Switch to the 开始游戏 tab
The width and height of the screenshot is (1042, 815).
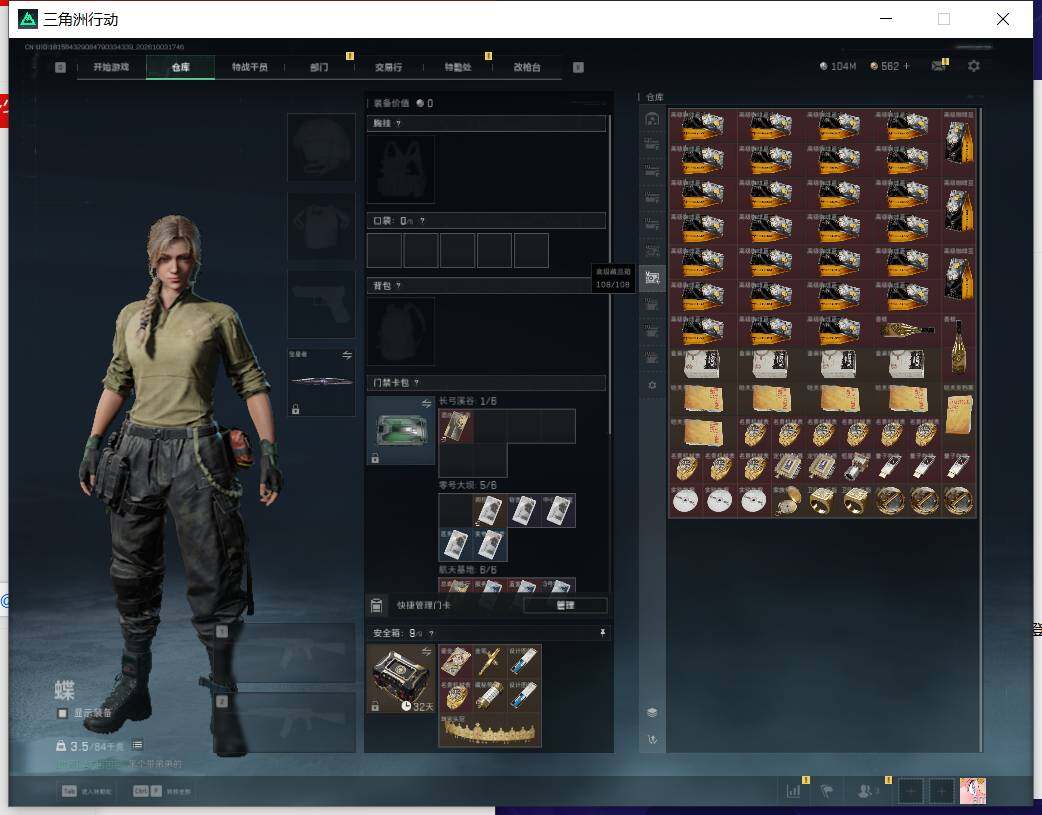pos(111,67)
